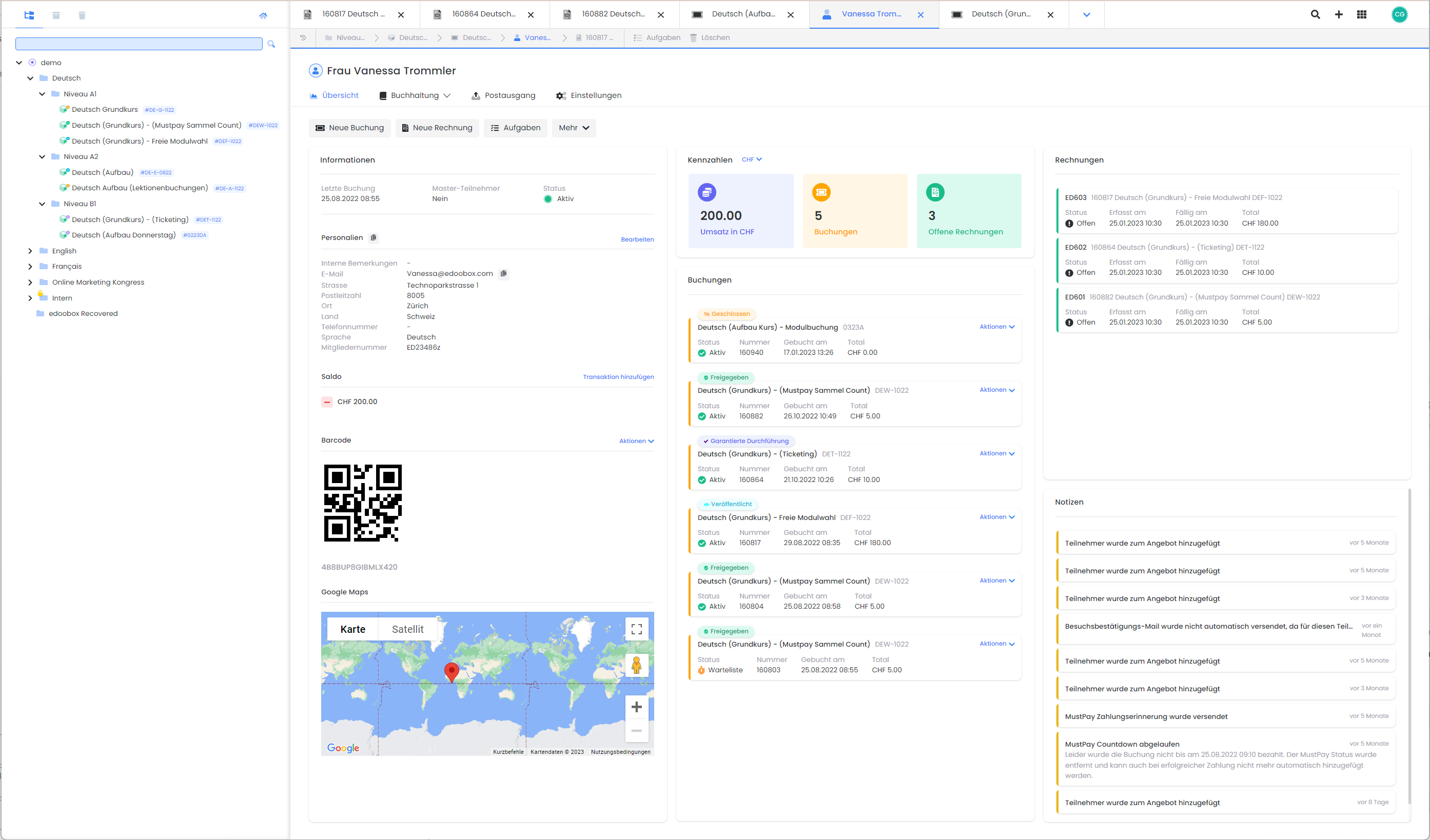Change currency via the CHF dropdown
This screenshot has height=840, width=1430.
(751, 159)
